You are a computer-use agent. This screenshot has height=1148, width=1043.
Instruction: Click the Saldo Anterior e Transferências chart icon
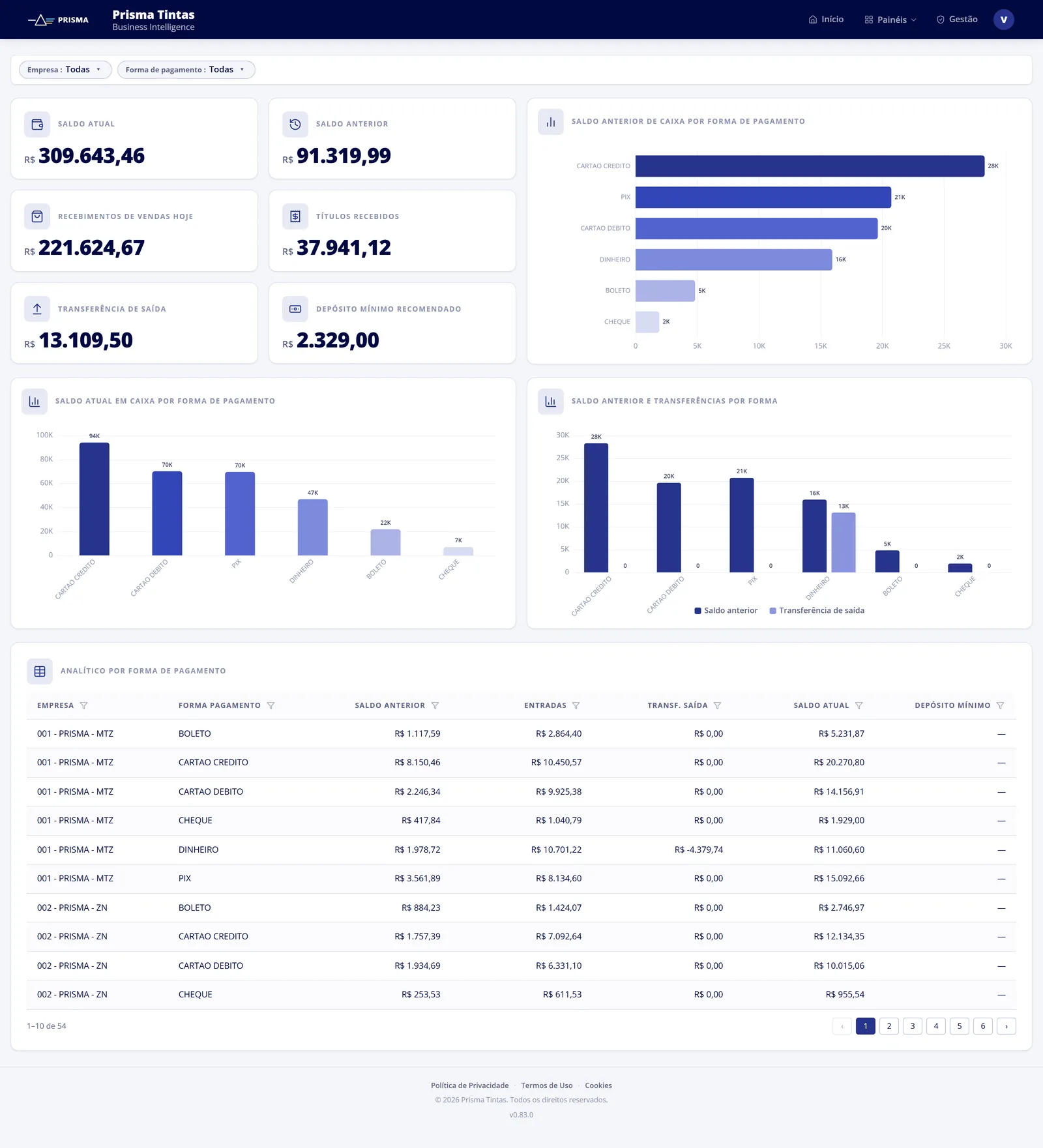click(x=551, y=402)
